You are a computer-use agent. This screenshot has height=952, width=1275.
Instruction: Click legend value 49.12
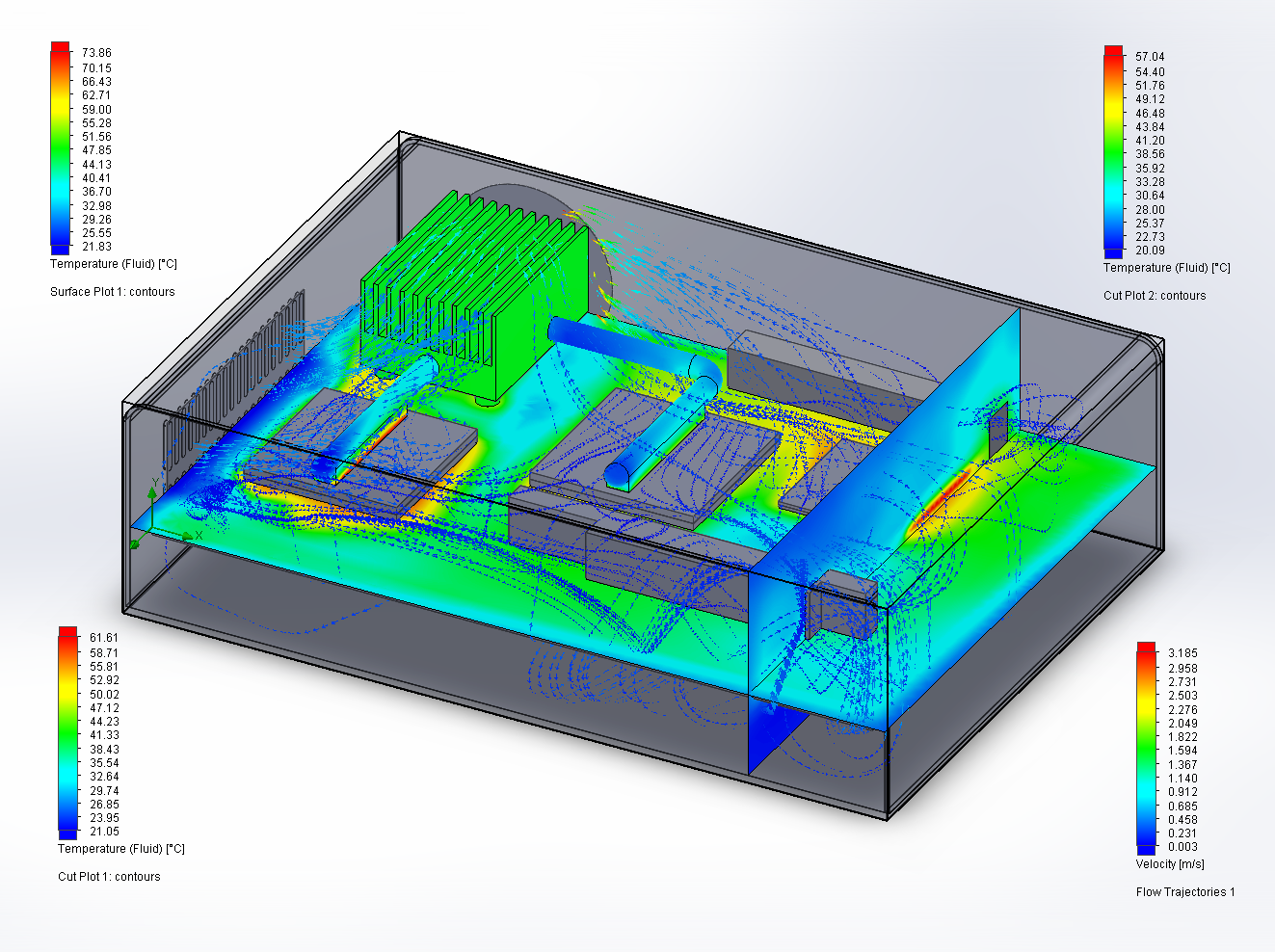pos(1150,98)
